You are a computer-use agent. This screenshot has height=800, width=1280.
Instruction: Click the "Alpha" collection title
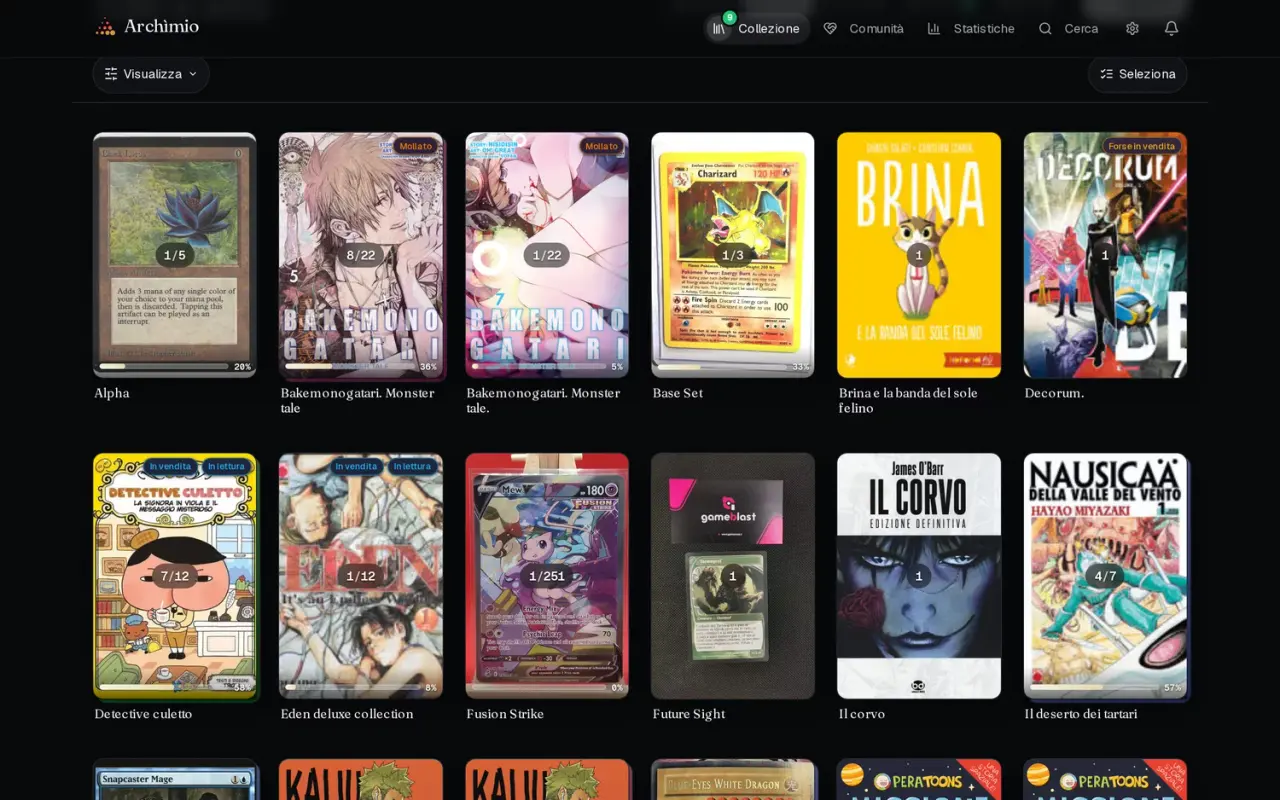112,393
